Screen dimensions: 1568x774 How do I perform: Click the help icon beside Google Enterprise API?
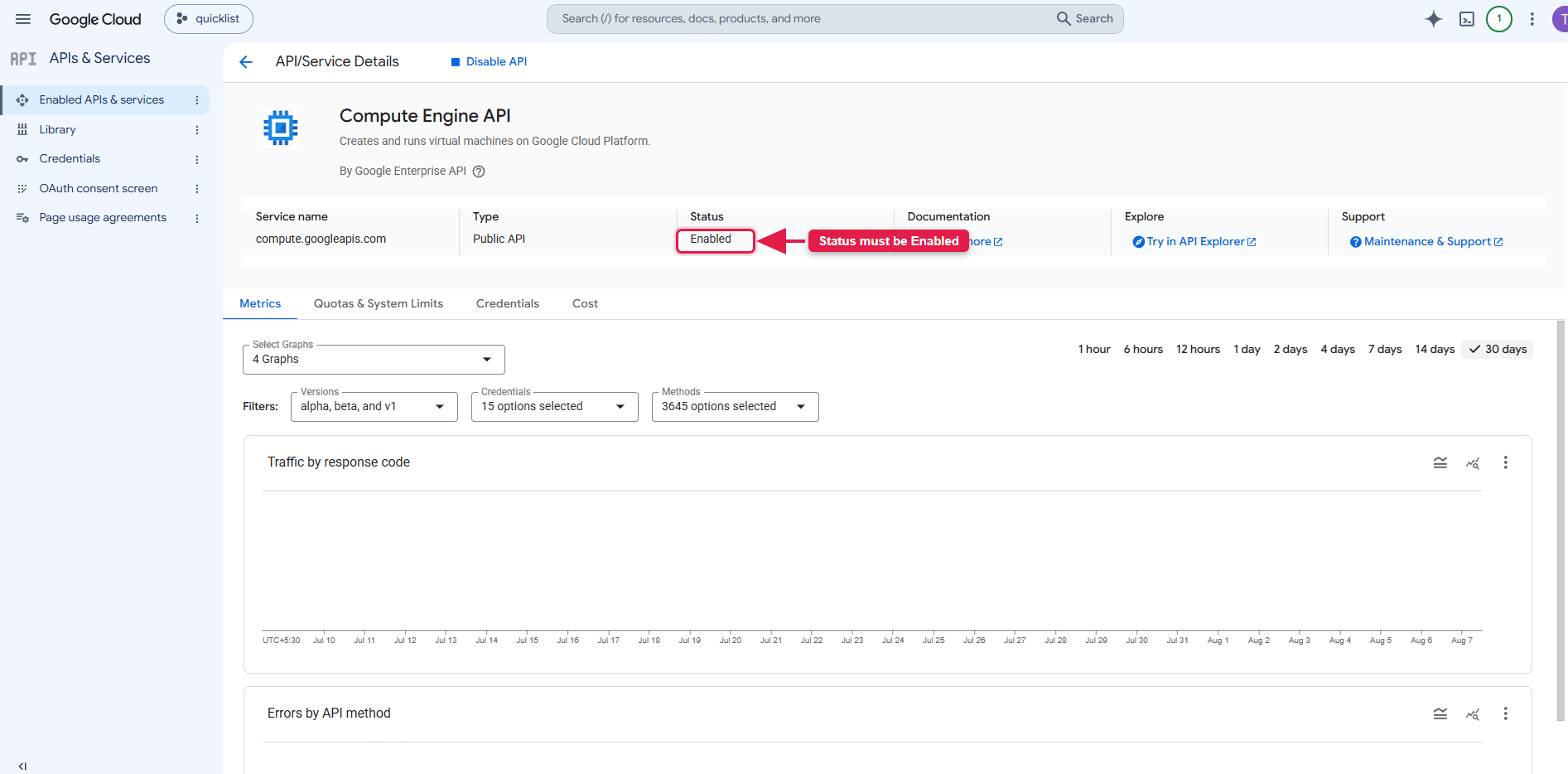pos(479,172)
